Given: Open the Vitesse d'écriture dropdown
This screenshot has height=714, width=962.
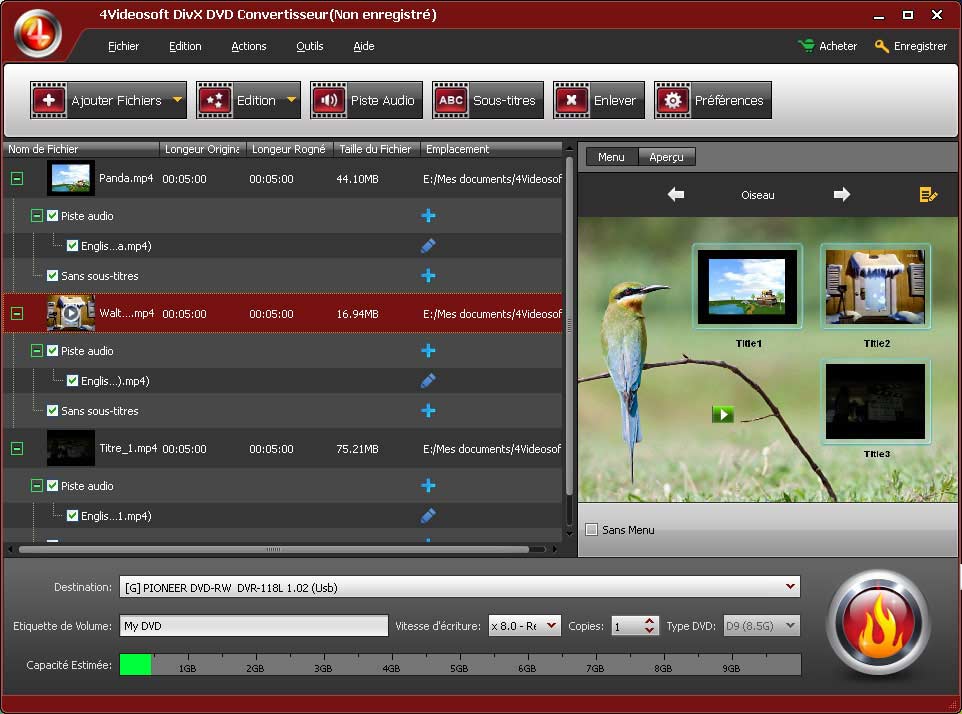Looking at the screenshot, I should [551, 626].
